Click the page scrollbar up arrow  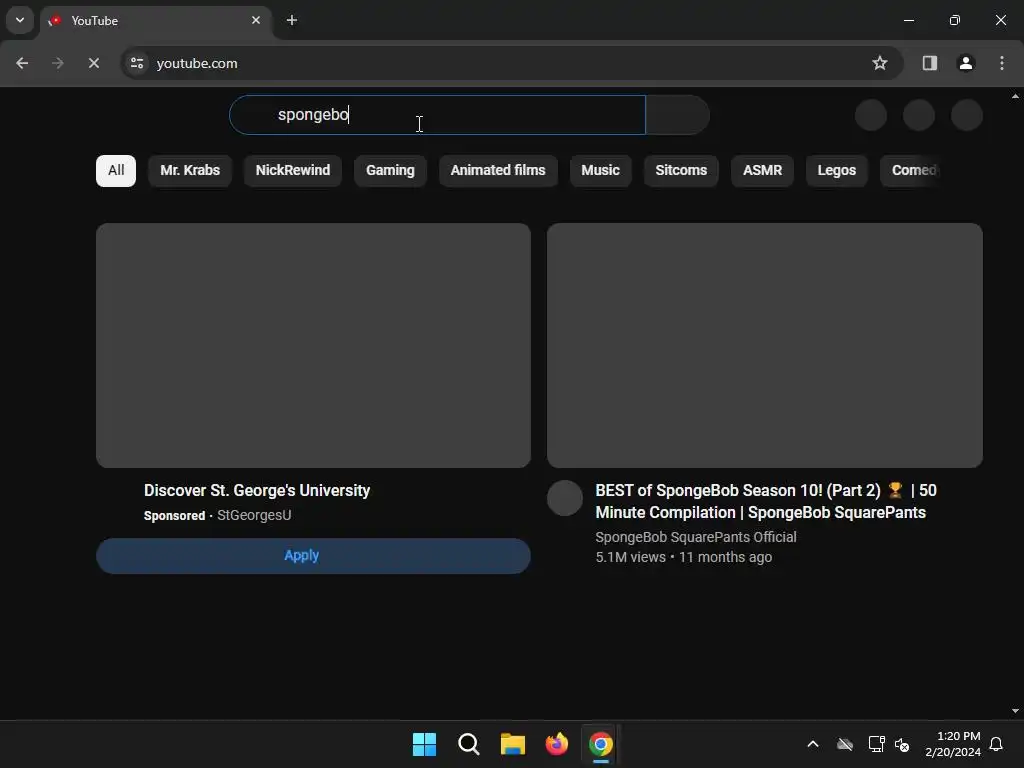[1015, 96]
